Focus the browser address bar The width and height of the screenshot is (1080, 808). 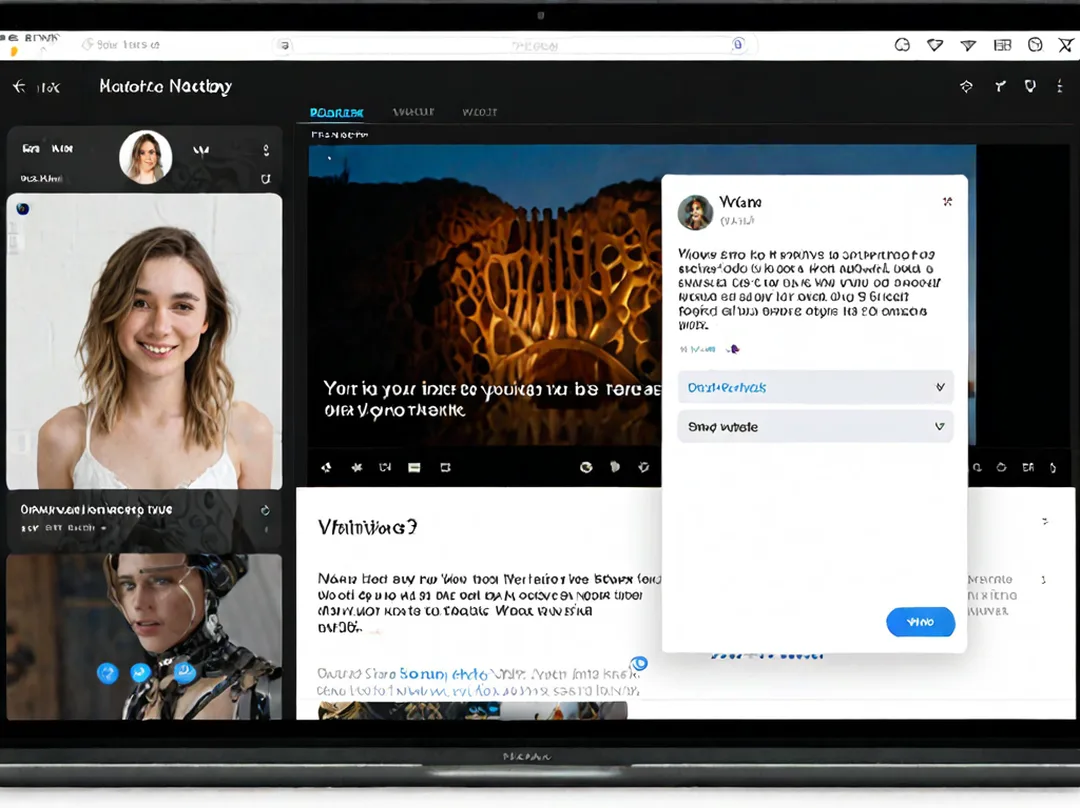[515, 45]
